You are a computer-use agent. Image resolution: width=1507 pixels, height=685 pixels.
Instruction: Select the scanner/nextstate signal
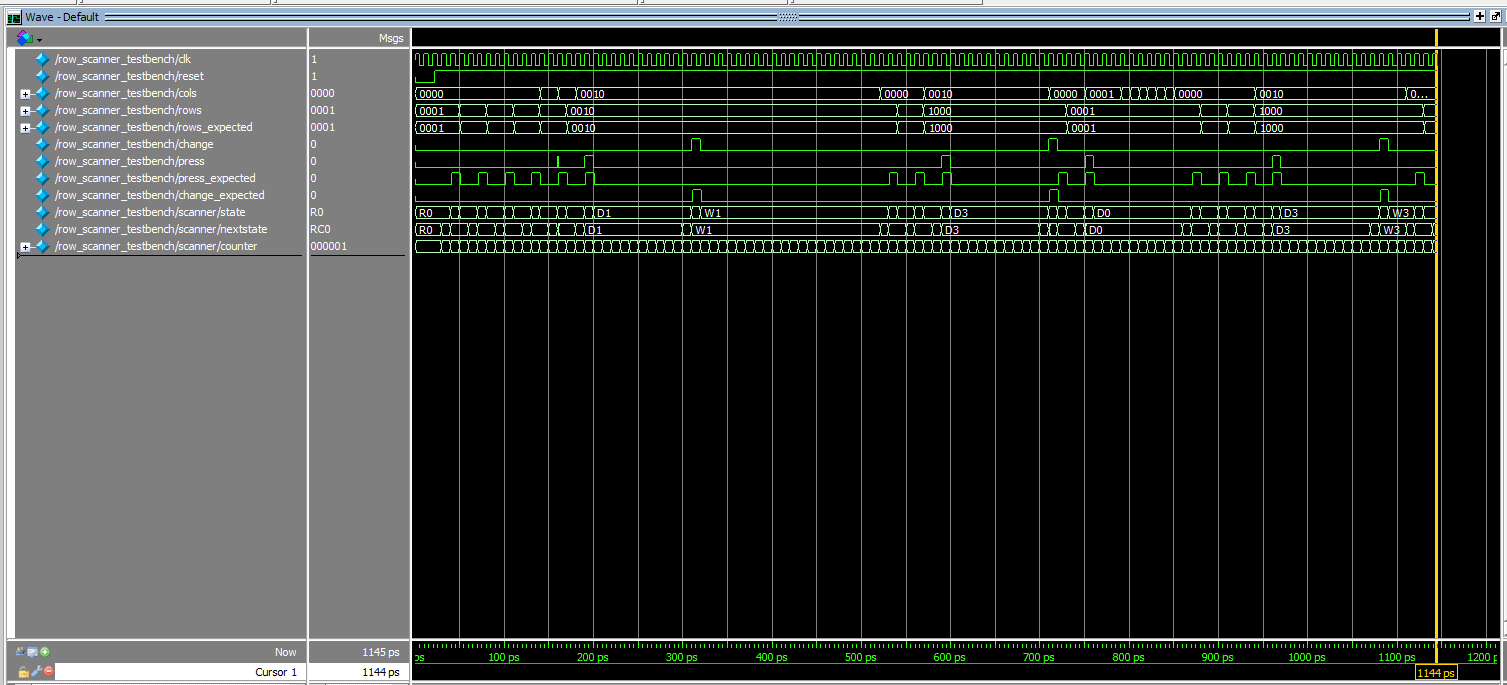click(x=161, y=229)
